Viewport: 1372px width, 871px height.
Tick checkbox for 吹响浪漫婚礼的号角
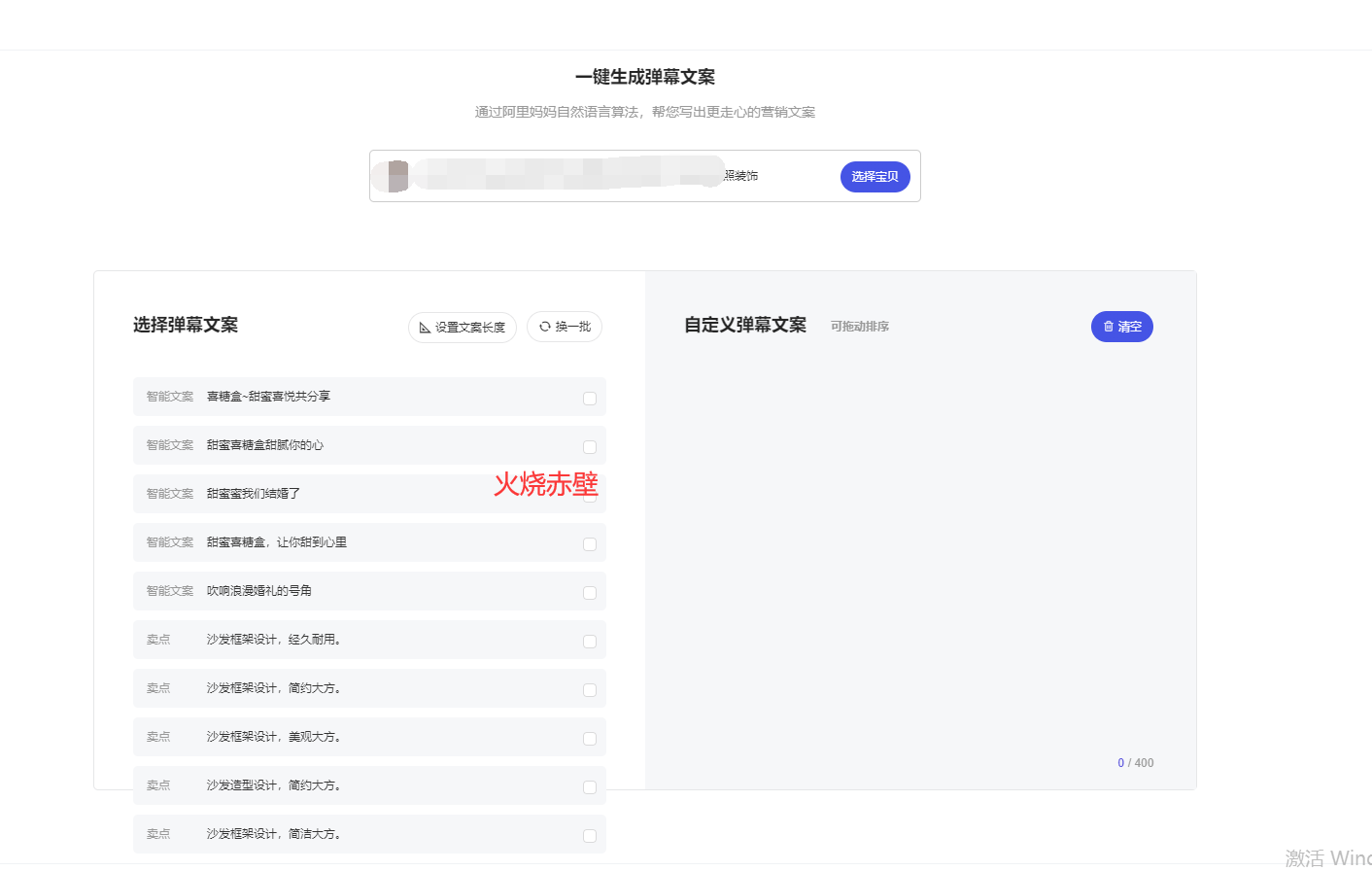pyautogui.click(x=590, y=593)
